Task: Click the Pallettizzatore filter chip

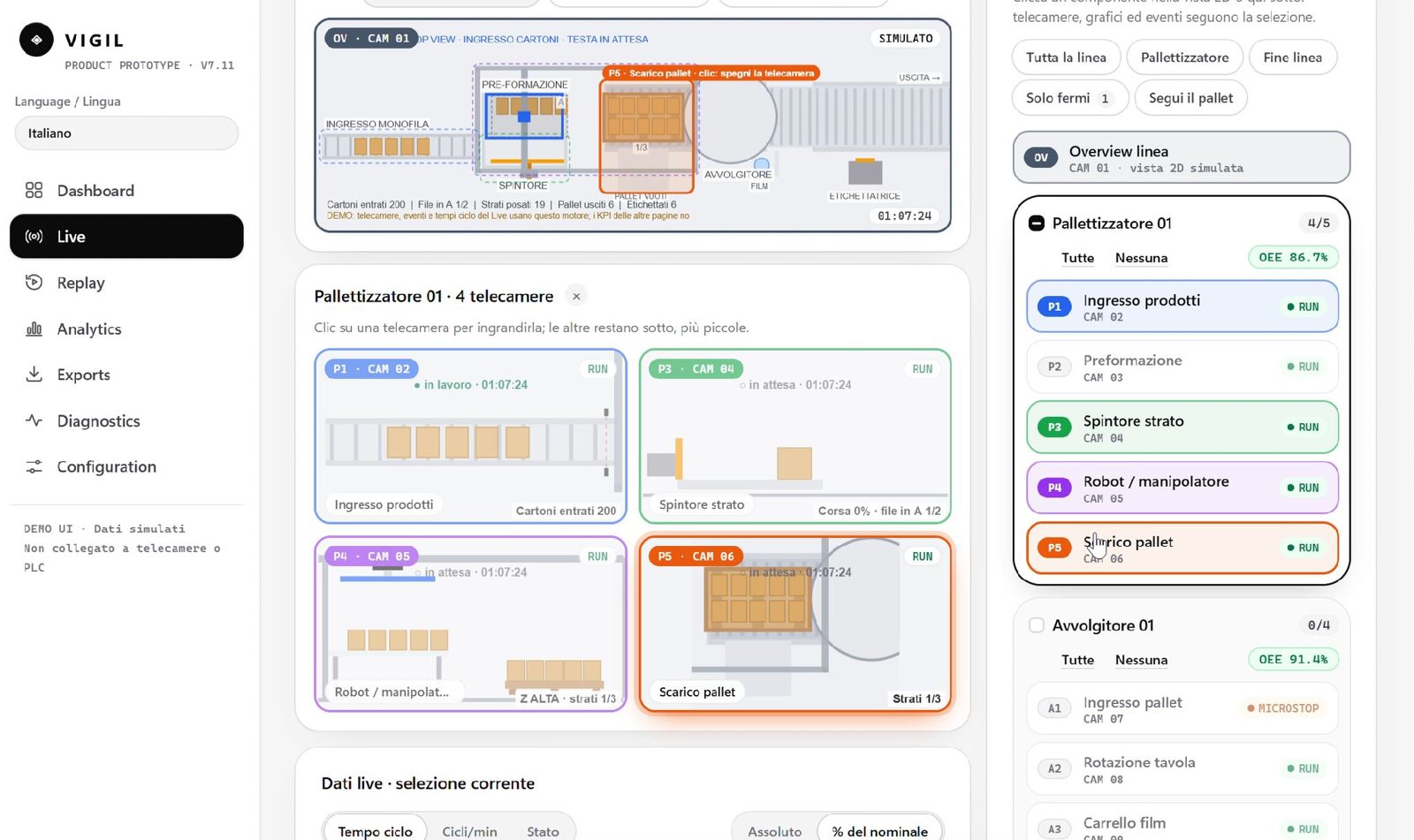Action: (x=1184, y=57)
